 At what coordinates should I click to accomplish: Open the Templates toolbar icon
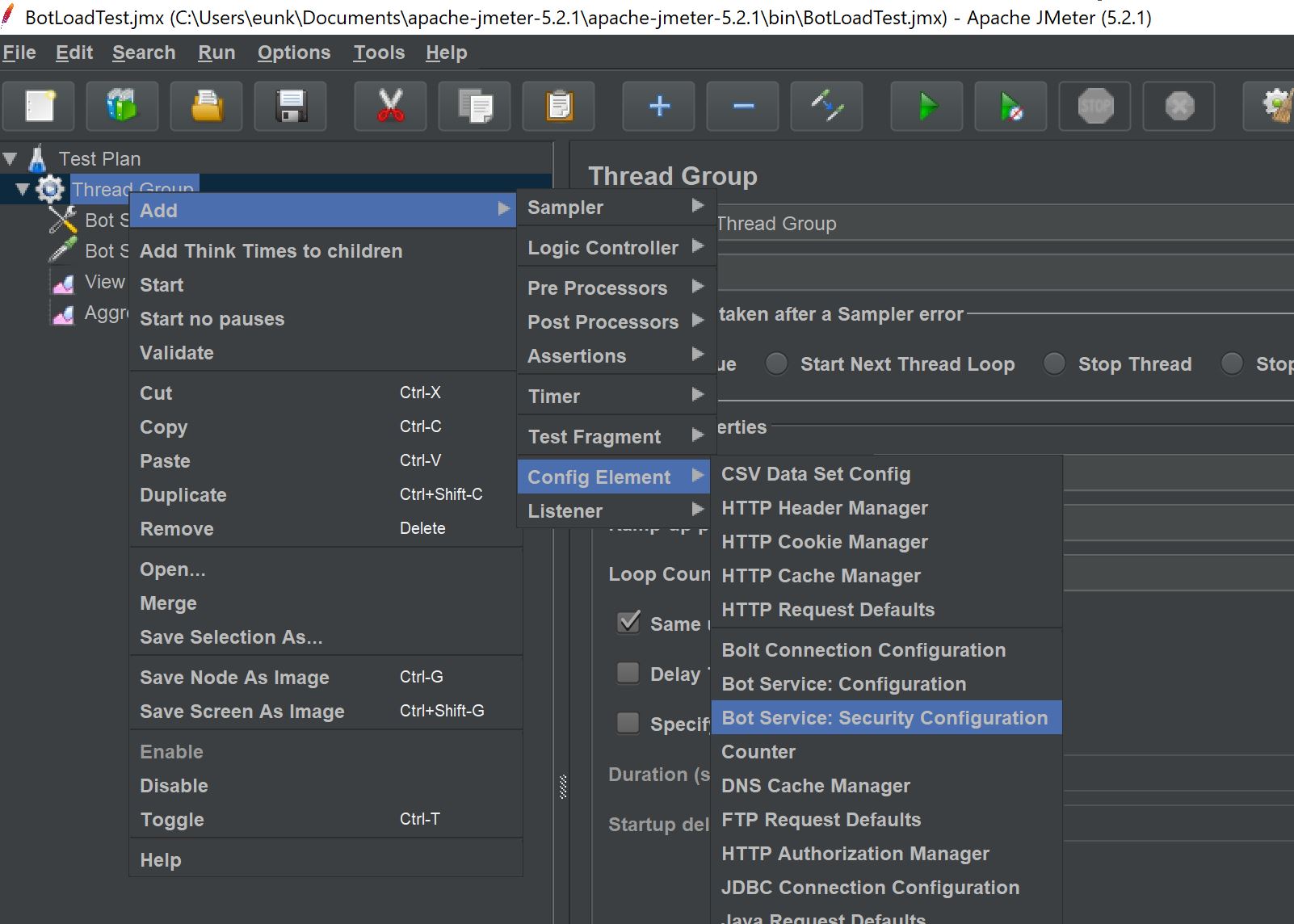pyautogui.click(x=122, y=106)
